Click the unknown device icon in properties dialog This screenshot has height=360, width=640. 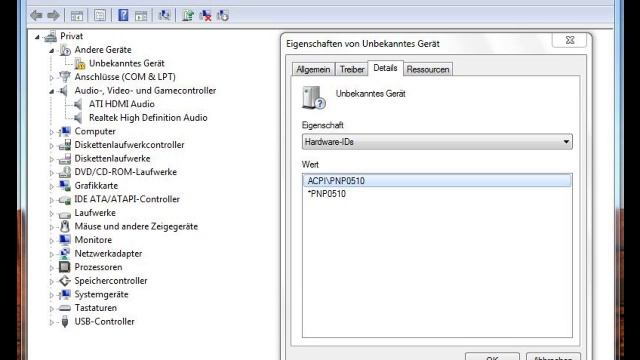click(313, 98)
